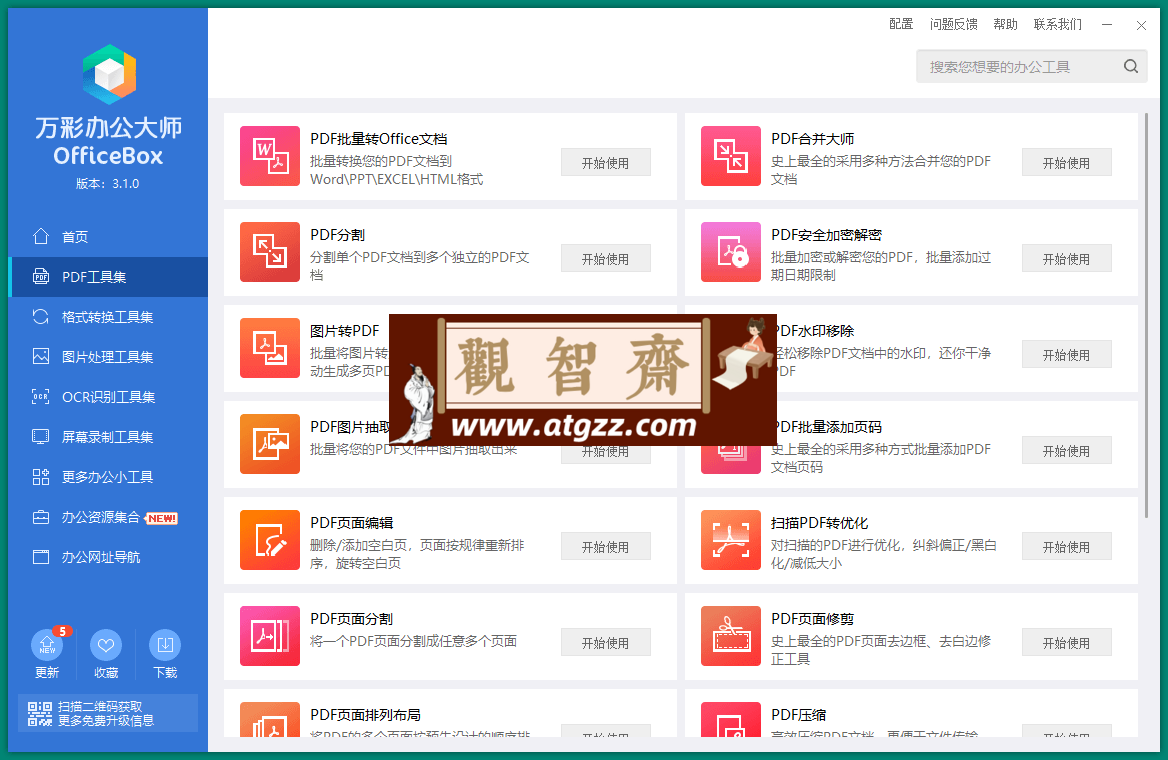Open 办公资源集合 in the sidebar
The image size is (1168, 760).
coord(109,517)
